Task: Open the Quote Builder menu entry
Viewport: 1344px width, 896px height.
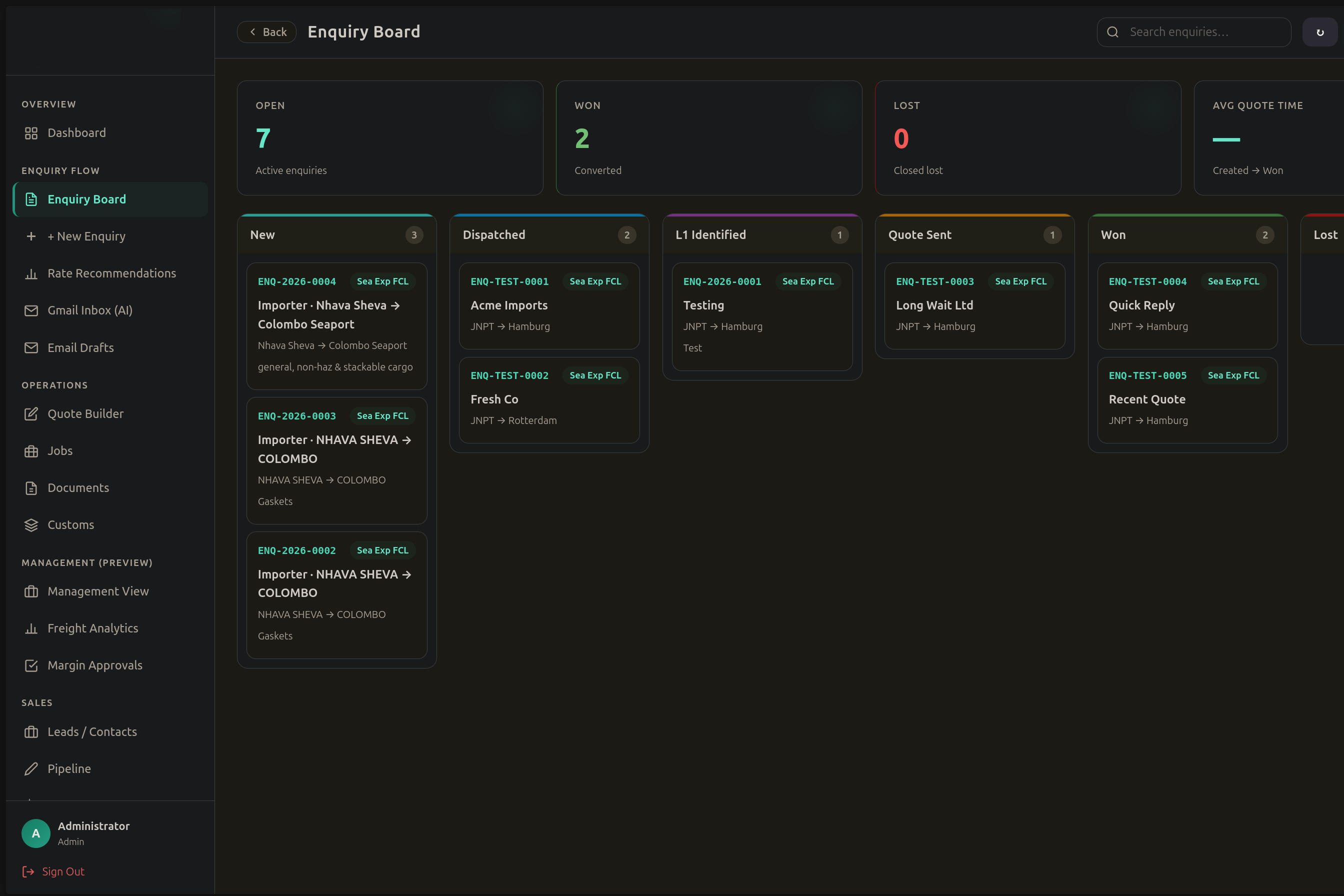Action: coord(109,413)
